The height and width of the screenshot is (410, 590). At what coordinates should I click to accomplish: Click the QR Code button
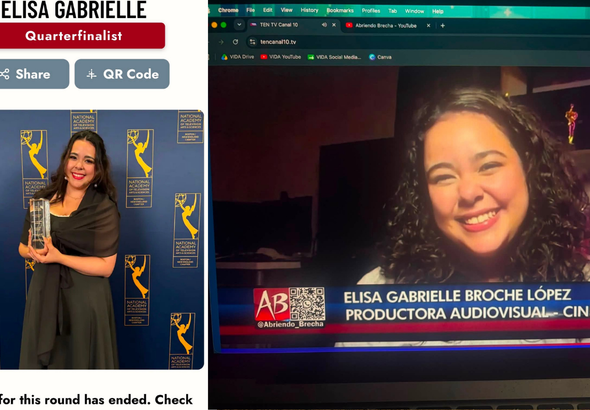(122, 74)
